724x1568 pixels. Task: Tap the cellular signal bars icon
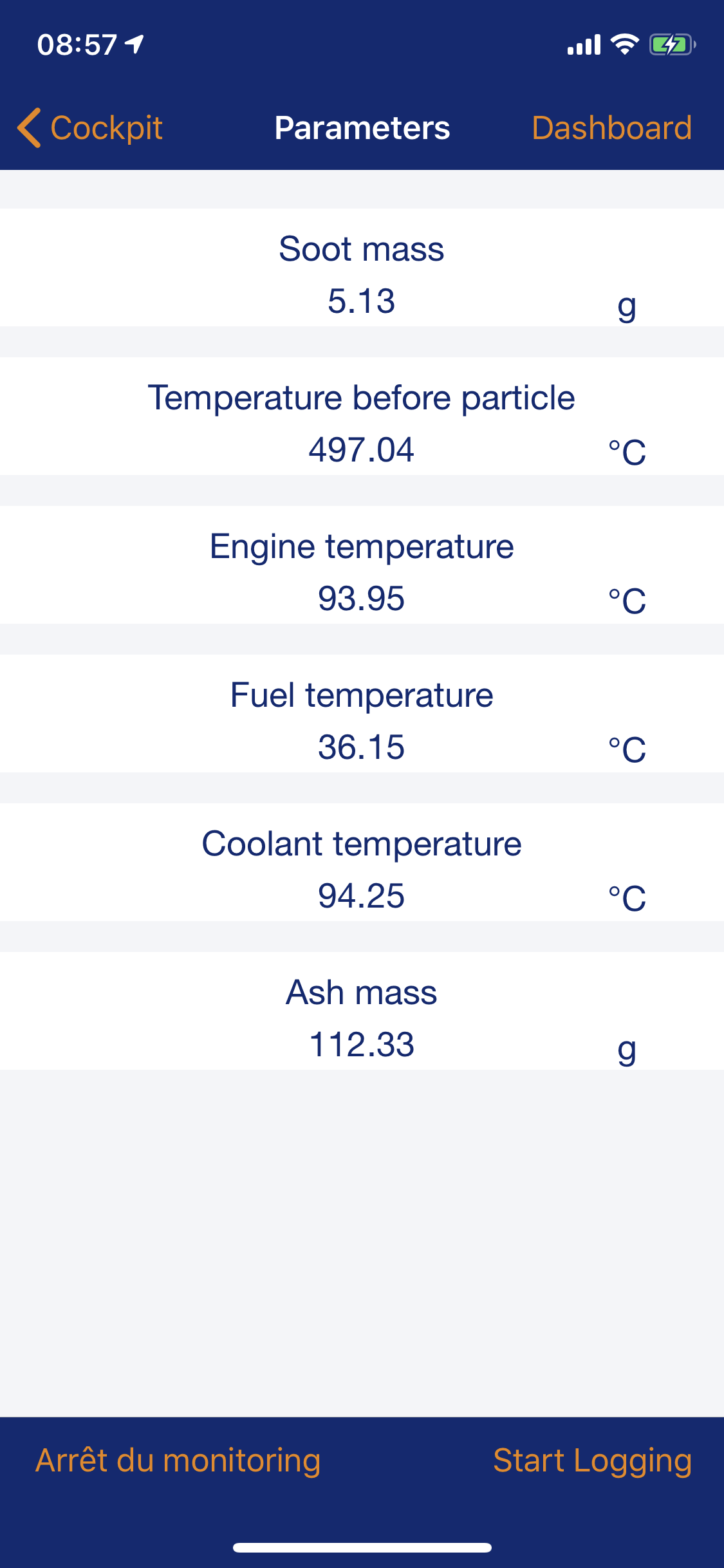584,45
